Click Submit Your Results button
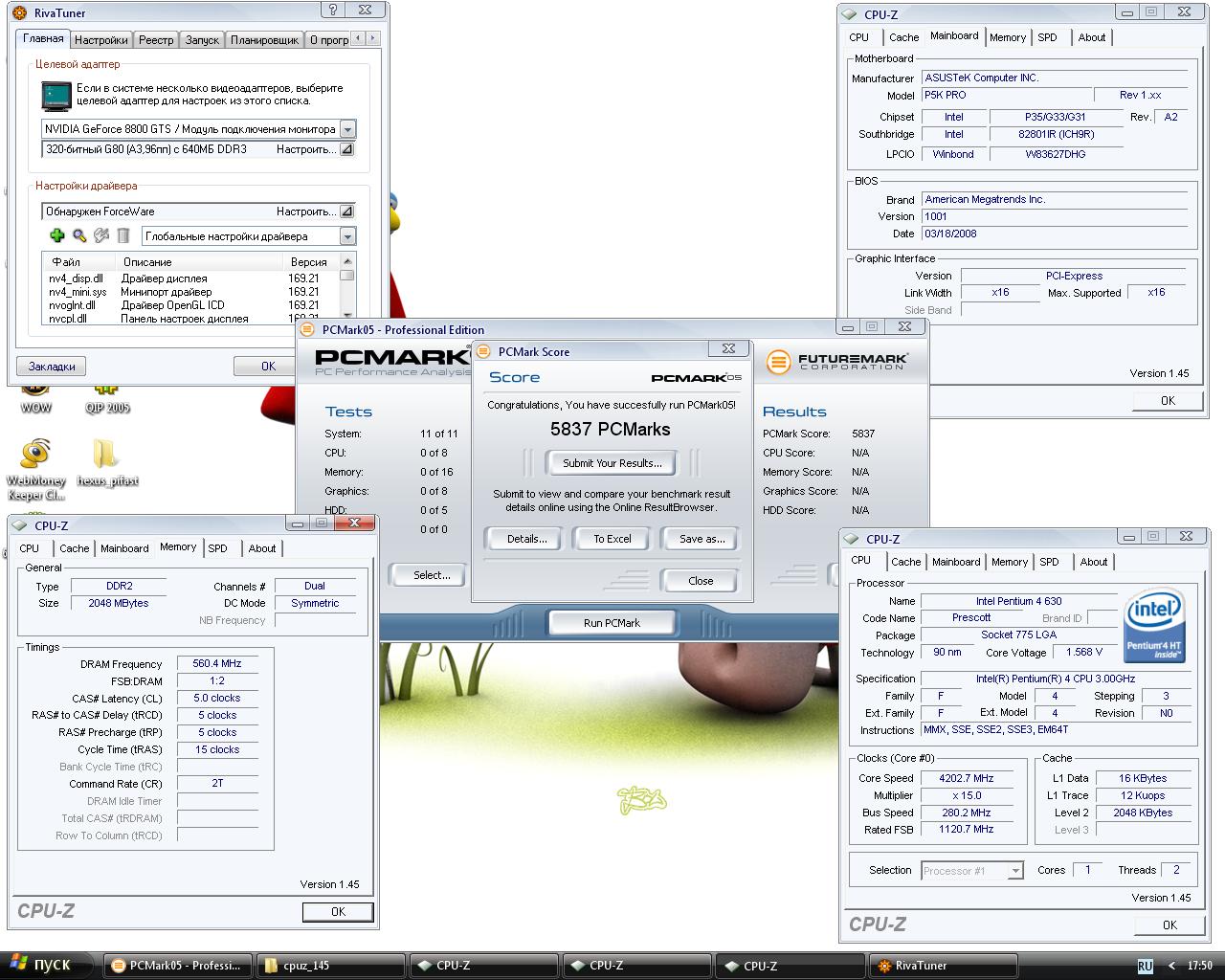Screen dimensions: 1225x980 click(x=612, y=463)
